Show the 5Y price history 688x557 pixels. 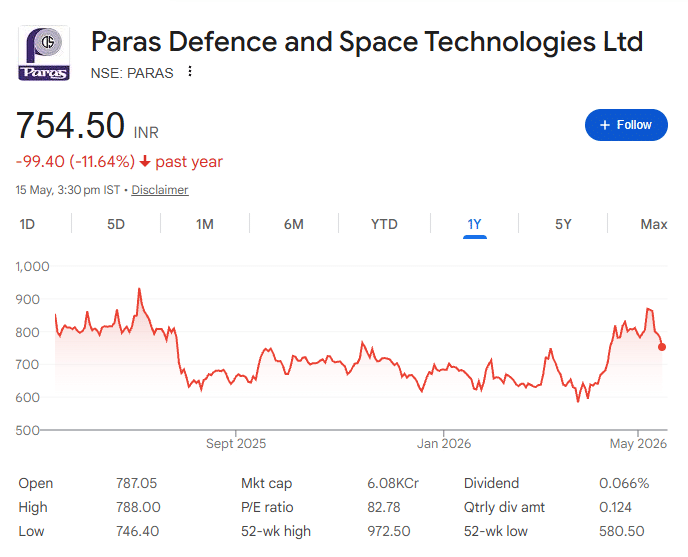pos(563,224)
